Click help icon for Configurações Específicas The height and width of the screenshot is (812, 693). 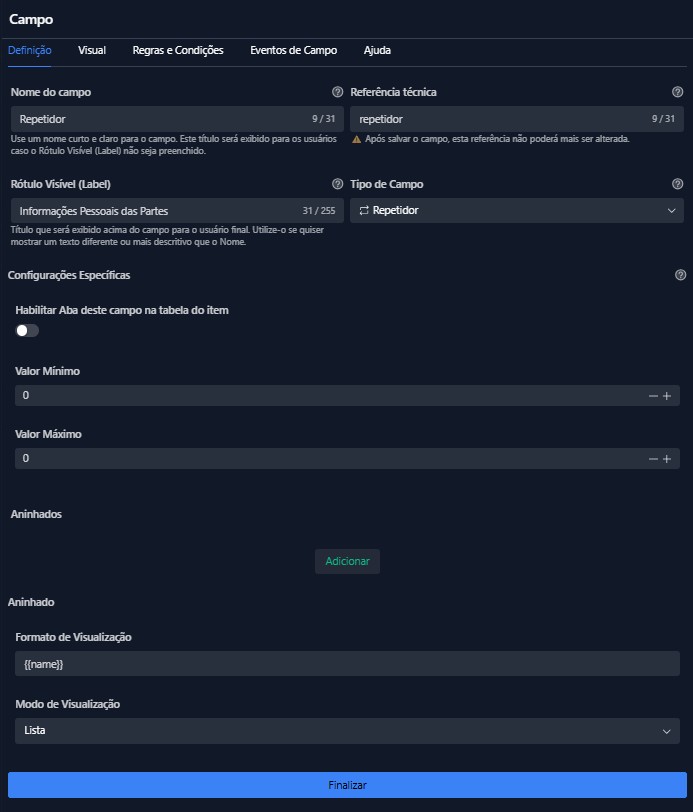681,275
